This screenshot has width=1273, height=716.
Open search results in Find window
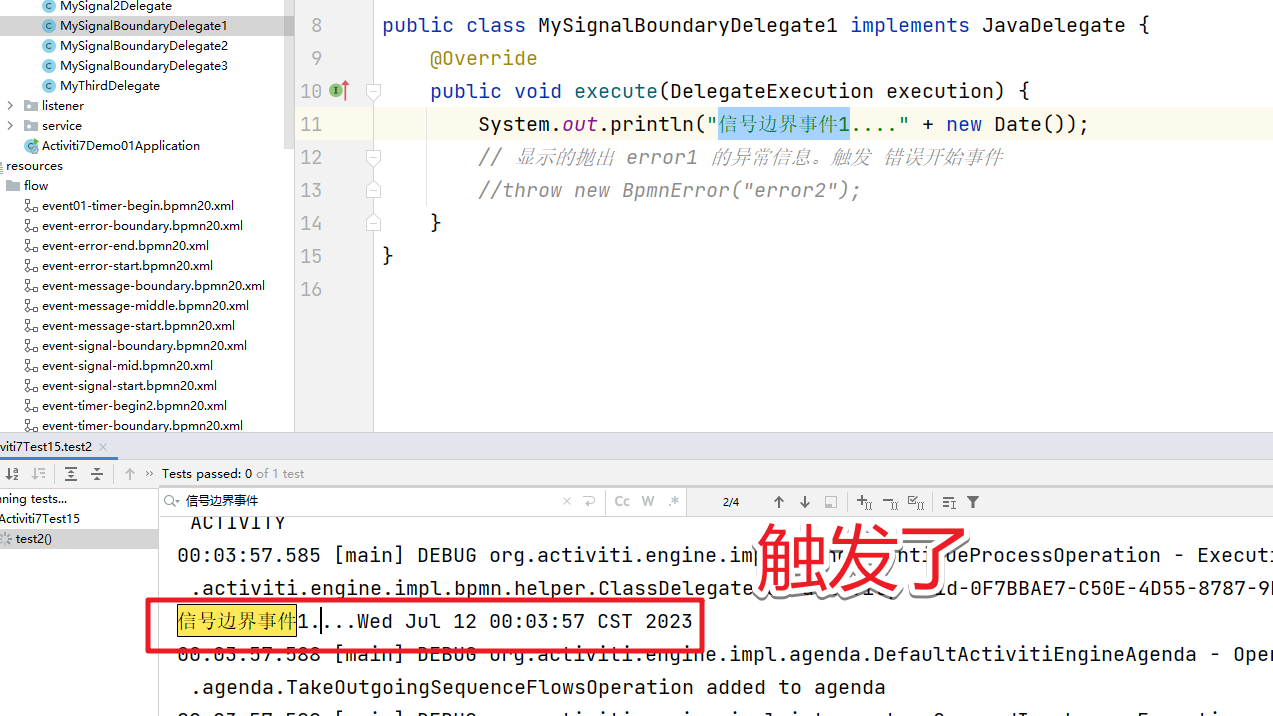coord(949,502)
